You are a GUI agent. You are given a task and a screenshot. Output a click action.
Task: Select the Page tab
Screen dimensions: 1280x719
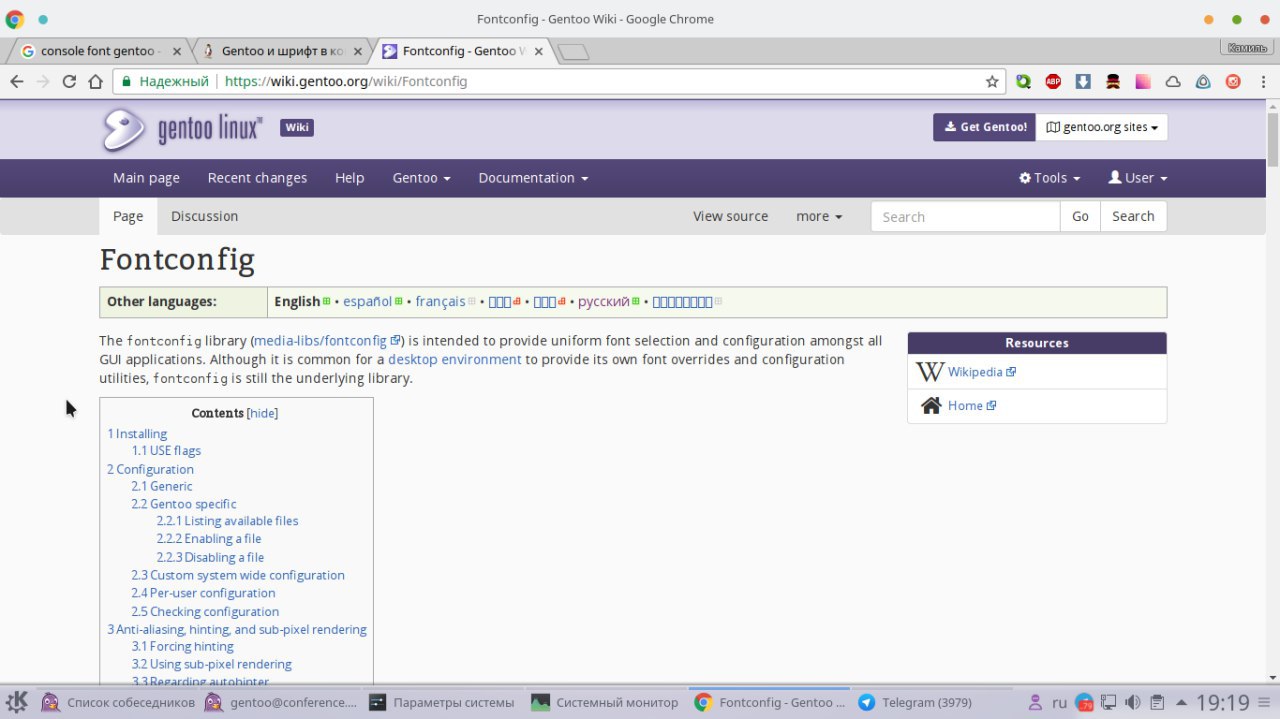128,216
